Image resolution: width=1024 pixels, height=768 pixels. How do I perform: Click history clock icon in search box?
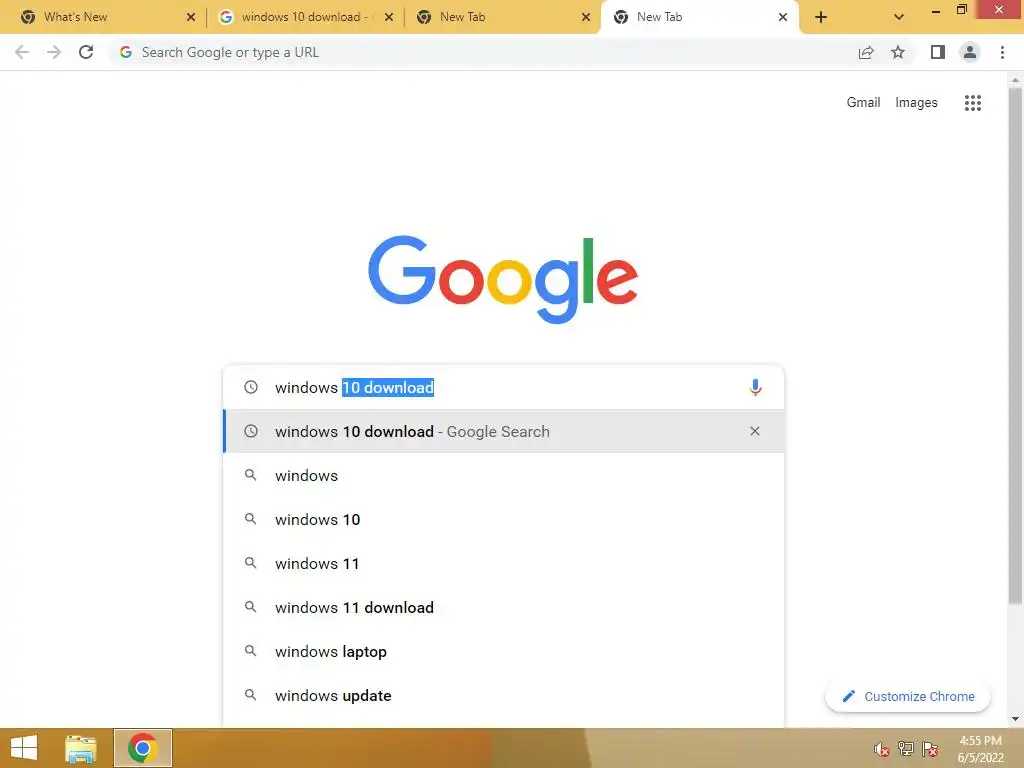(x=251, y=387)
